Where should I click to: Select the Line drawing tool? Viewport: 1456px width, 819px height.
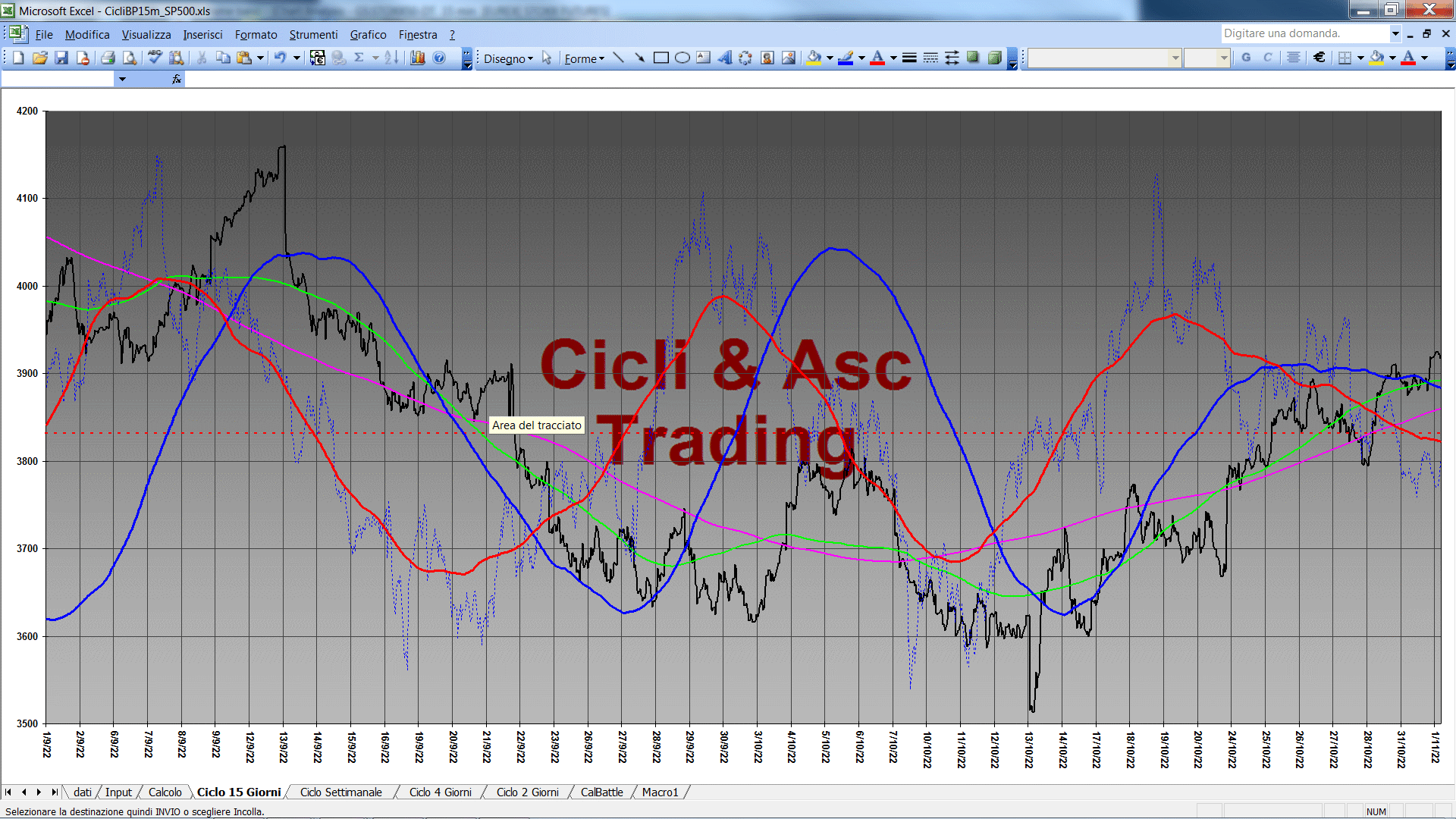619,58
